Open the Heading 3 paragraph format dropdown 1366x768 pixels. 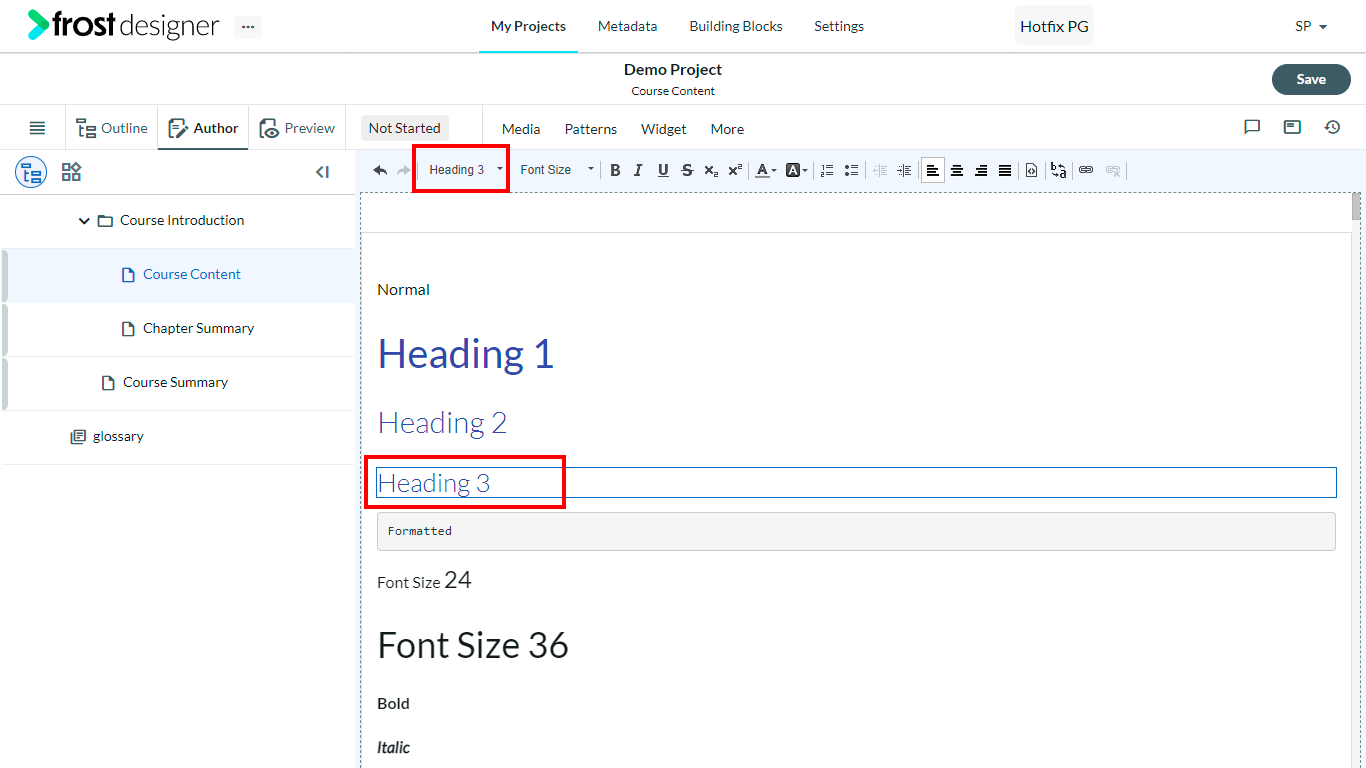coord(466,170)
